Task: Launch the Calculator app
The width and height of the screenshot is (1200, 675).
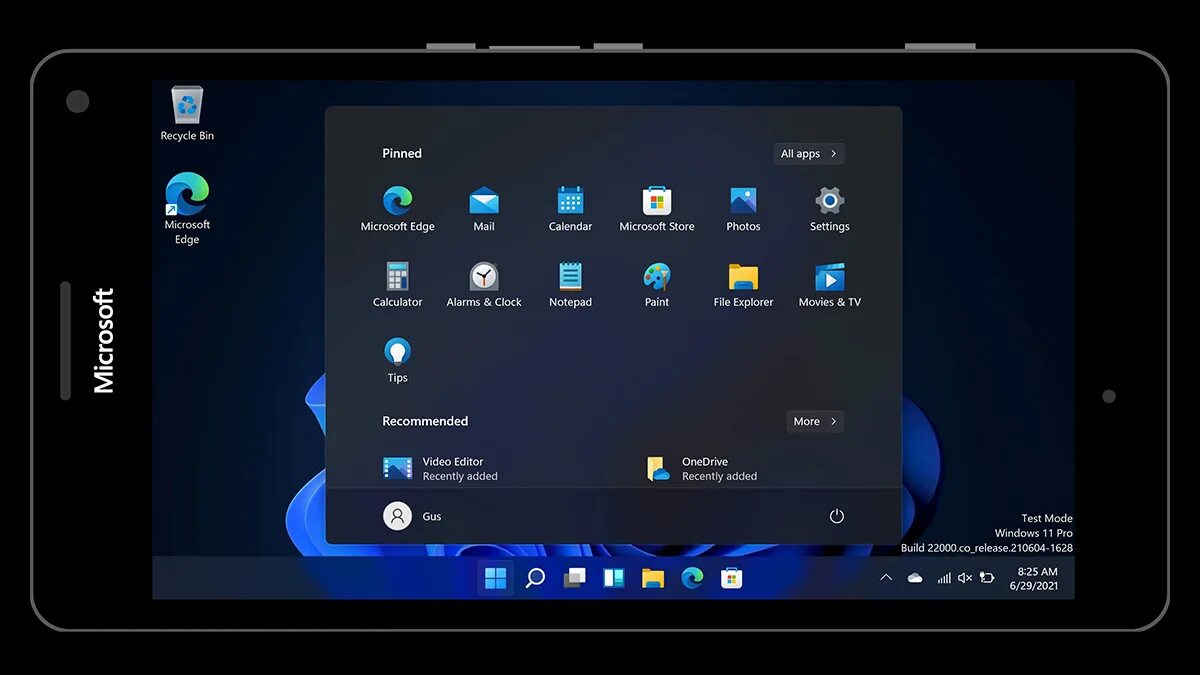Action: [397, 285]
